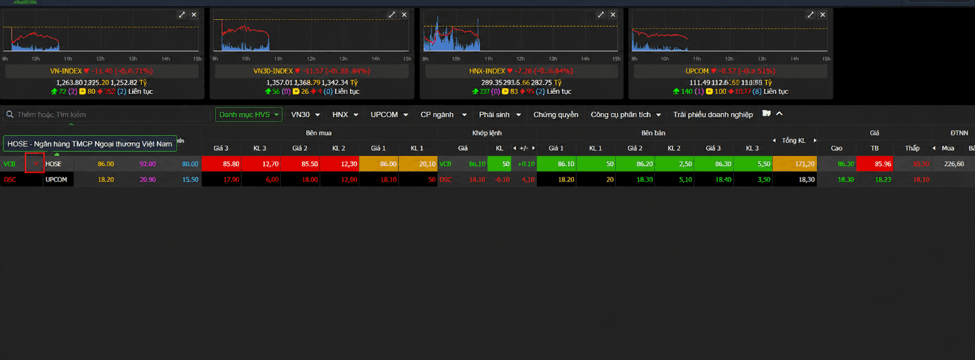
Task: Click DSC average price 18.23 cell
Action: tap(874, 179)
